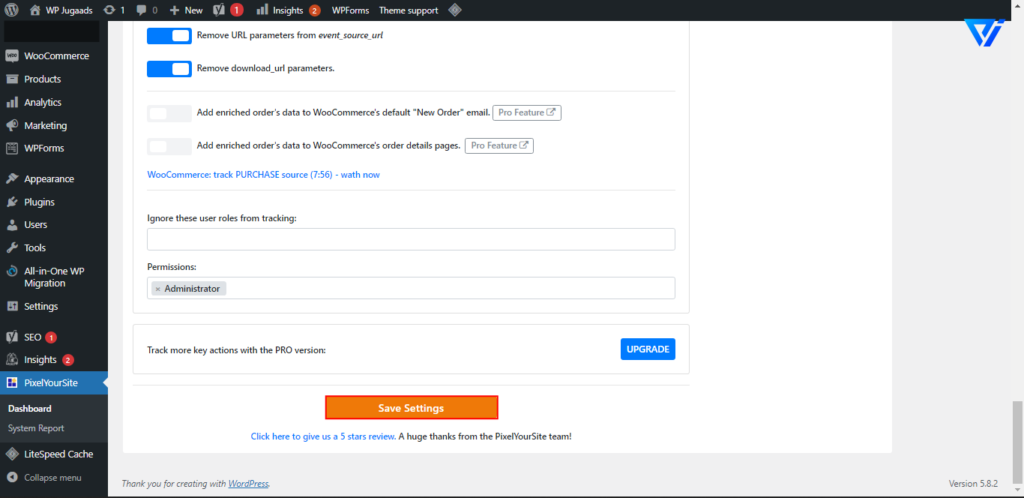The height and width of the screenshot is (498, 1024).
Task: Click the SEO Yoast icon in sidebar
Action: [x=12, y=337]
